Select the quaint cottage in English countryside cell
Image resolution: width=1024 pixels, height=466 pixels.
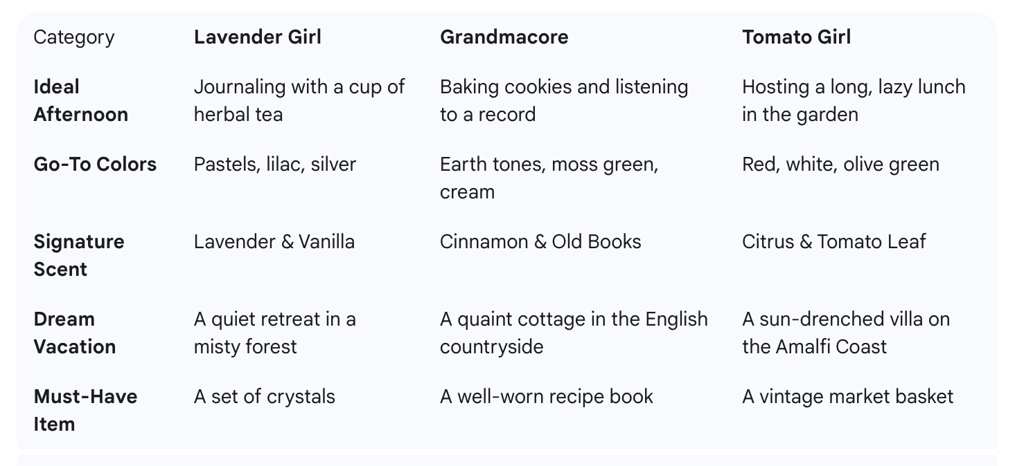point(573,333)
